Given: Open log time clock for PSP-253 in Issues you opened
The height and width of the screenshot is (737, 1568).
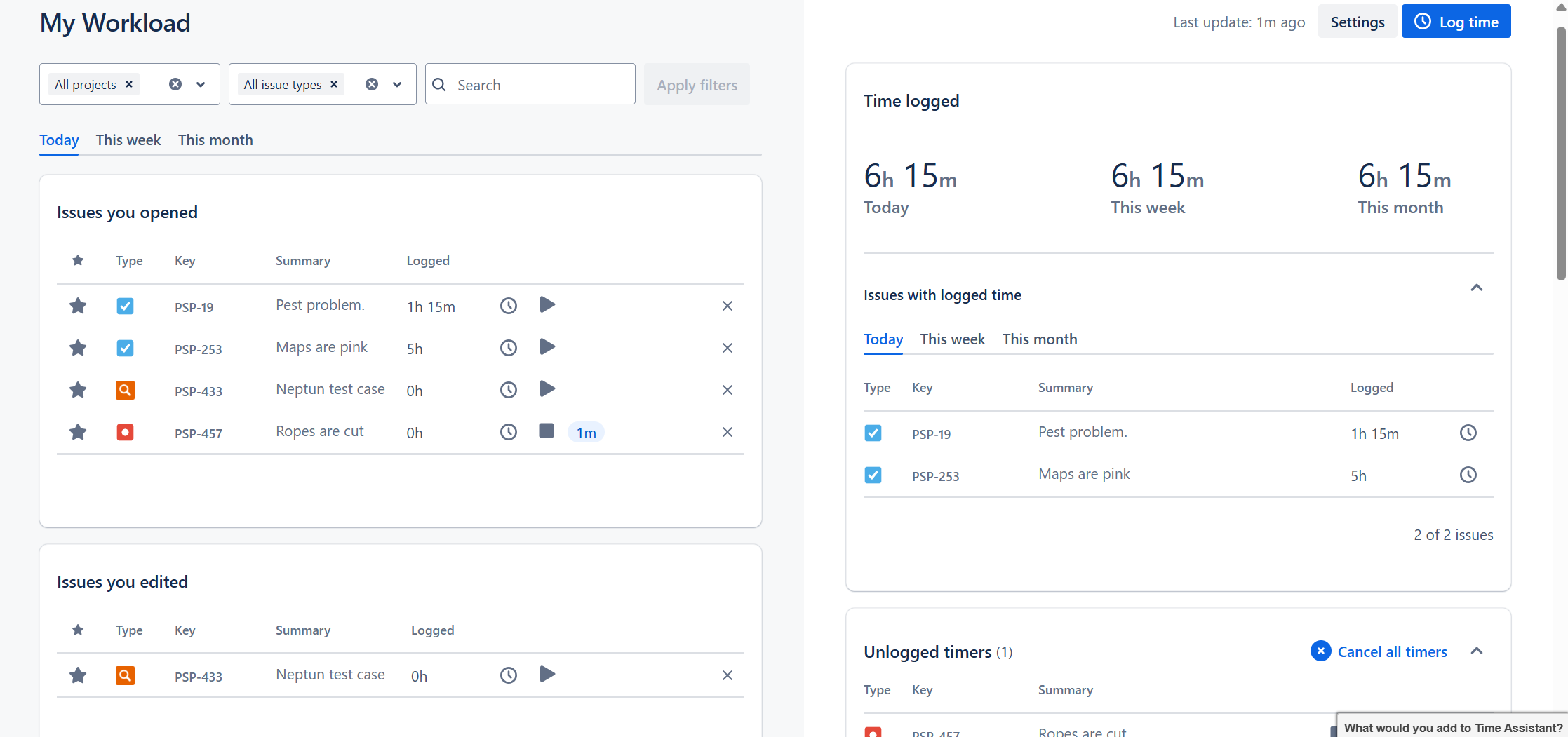Looking at the screenshot, I should [x=509, y=348].
